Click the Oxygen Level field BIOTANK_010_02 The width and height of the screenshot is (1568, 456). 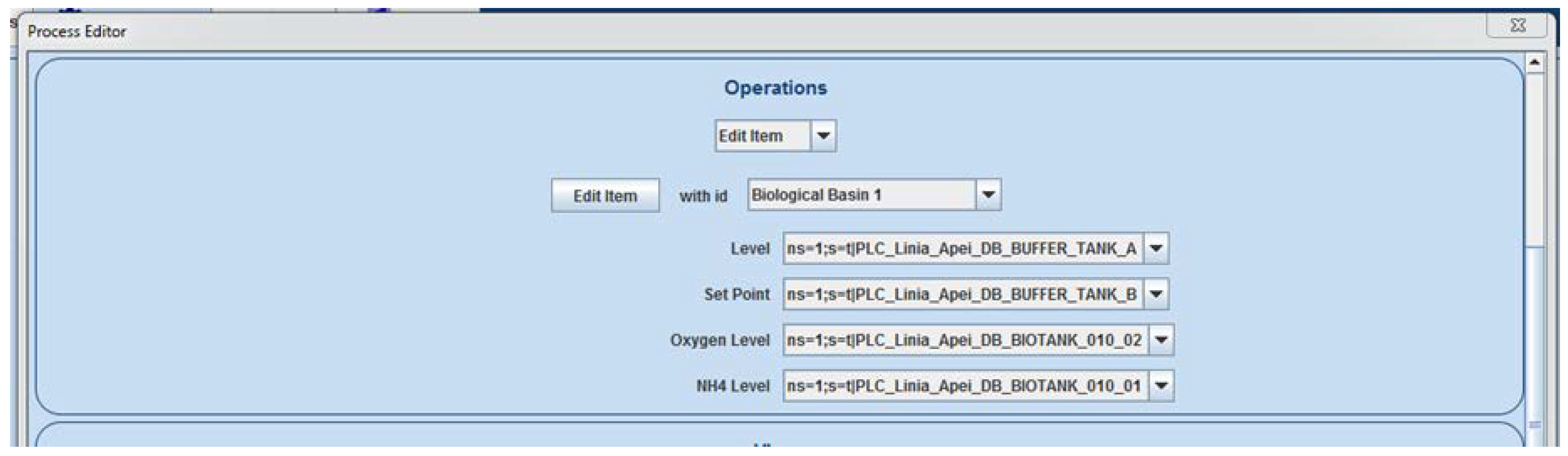click(x=965, y=340)
